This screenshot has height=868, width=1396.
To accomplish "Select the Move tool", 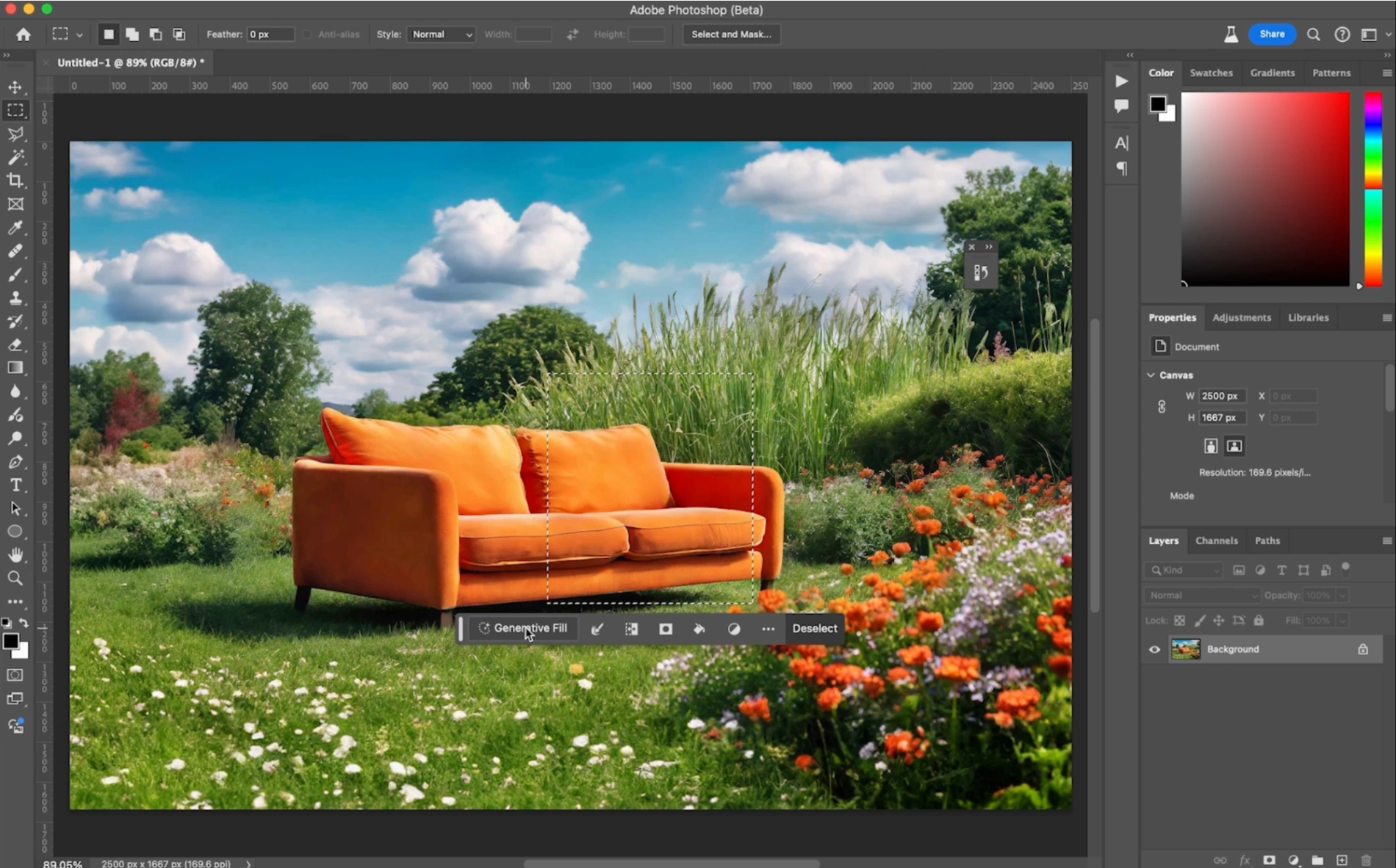I will [15, 87].
